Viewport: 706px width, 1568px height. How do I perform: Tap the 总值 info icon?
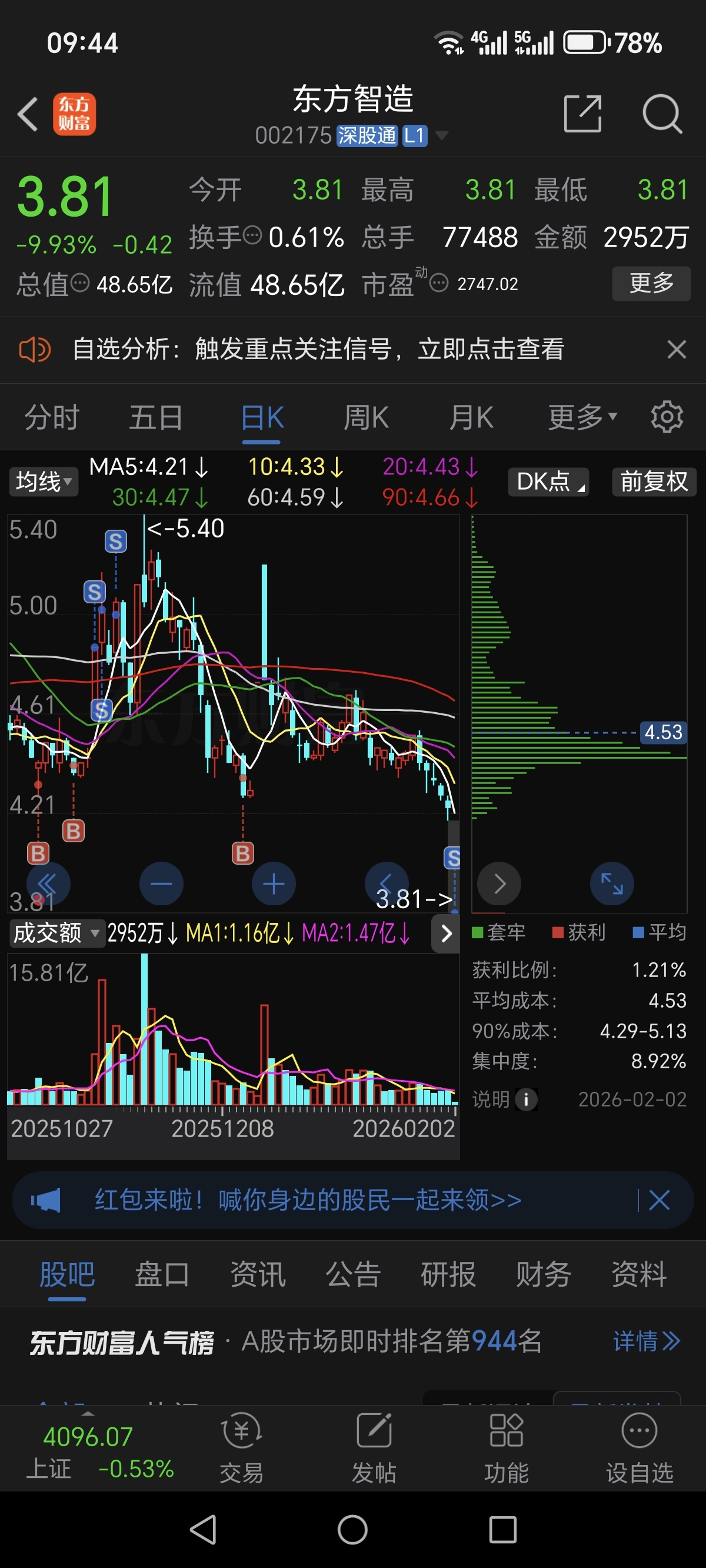pyautogui.click(x=81, y=283)
